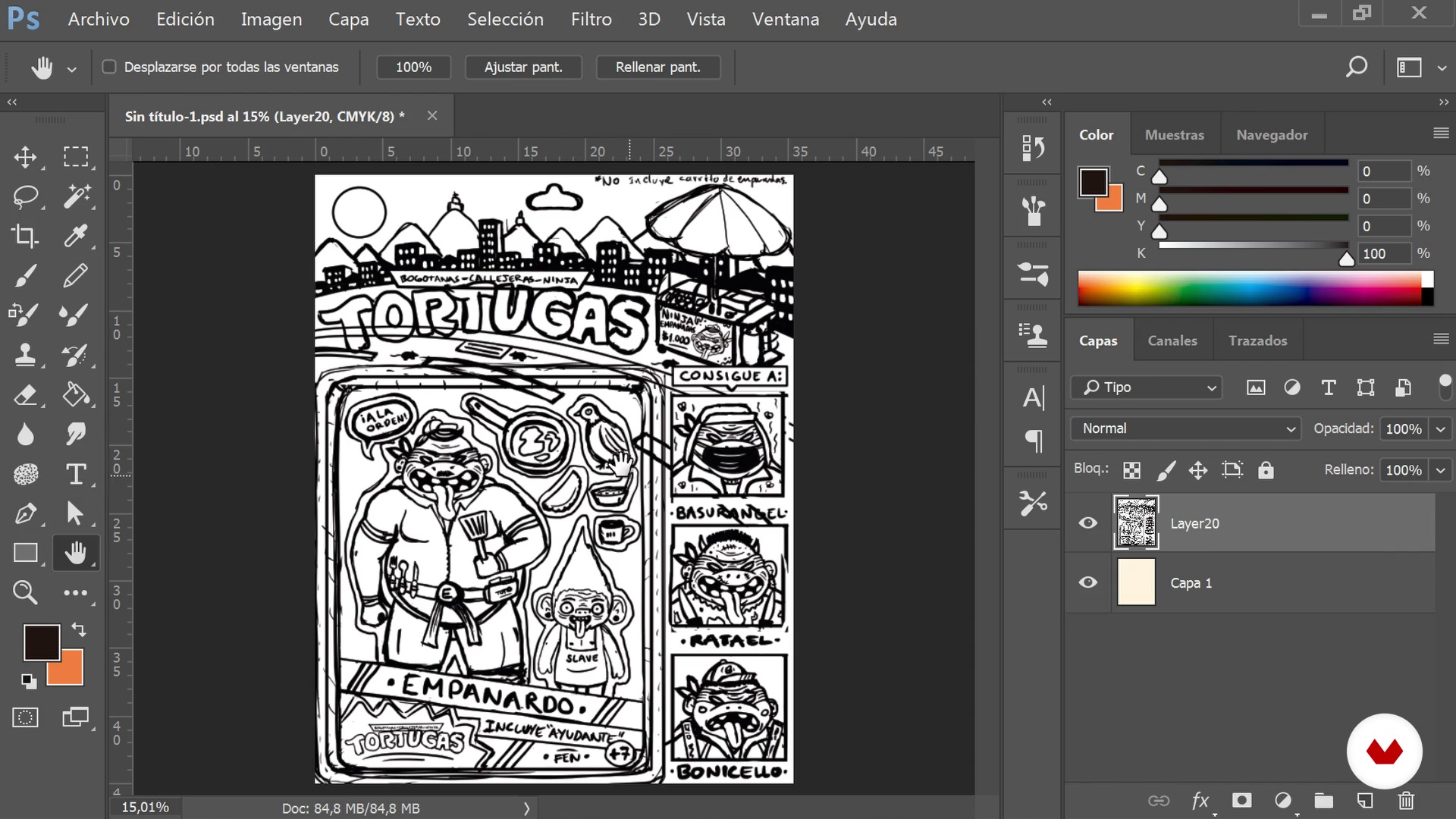
Task: Toggle lock position icon
Action: [x=1198, y=470]
